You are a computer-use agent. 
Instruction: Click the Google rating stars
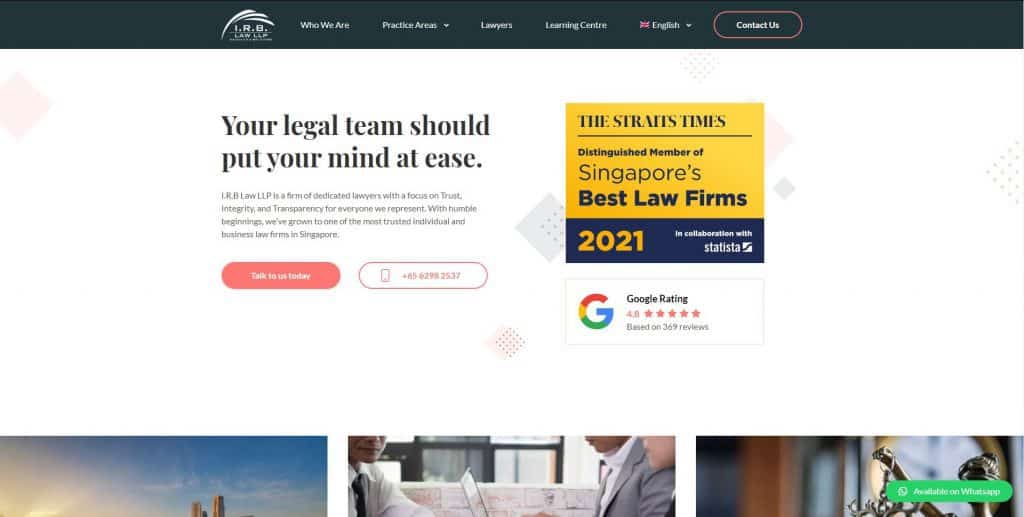[x=672, y=313]
